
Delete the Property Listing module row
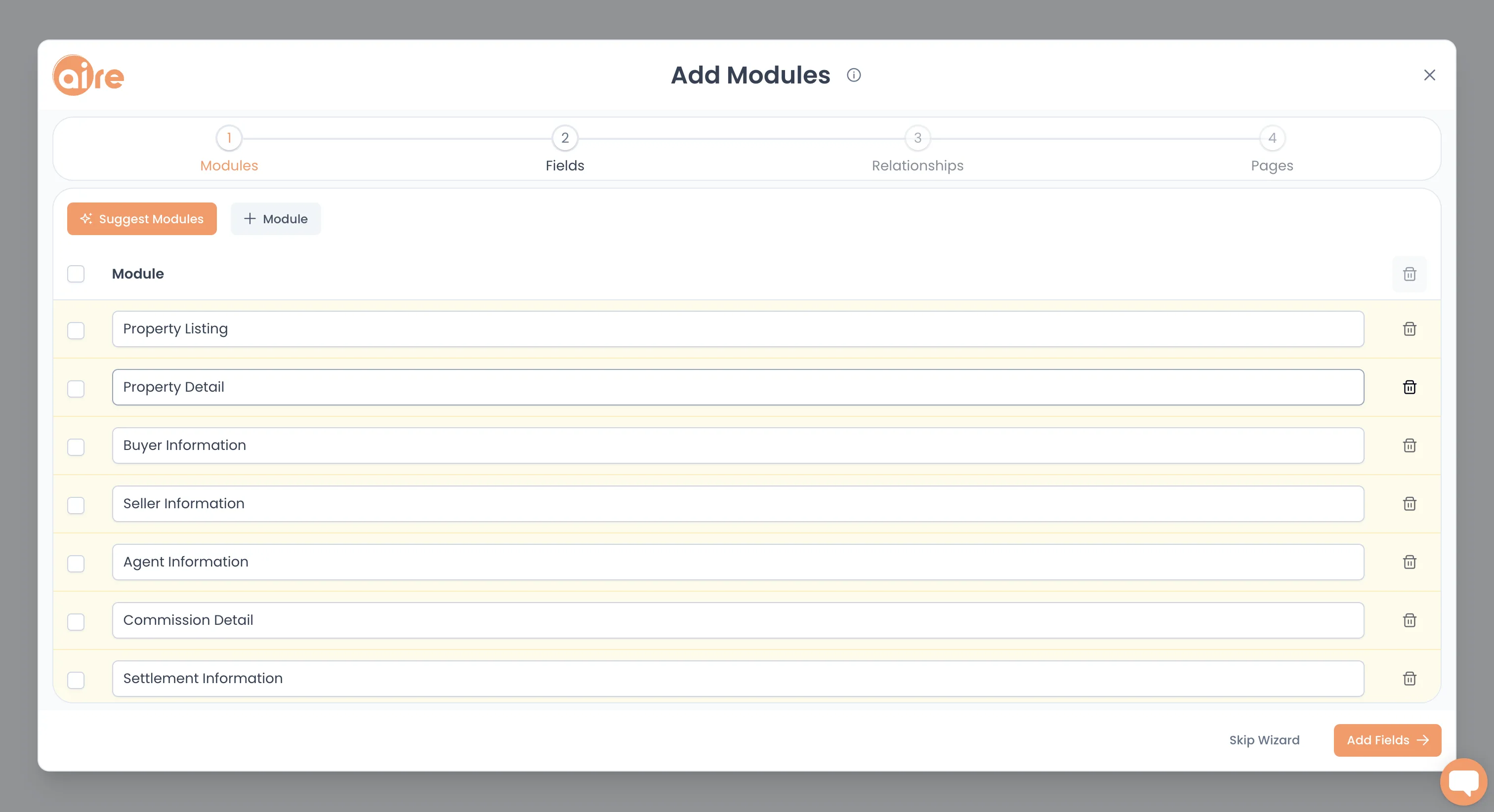pos(1410,329)
